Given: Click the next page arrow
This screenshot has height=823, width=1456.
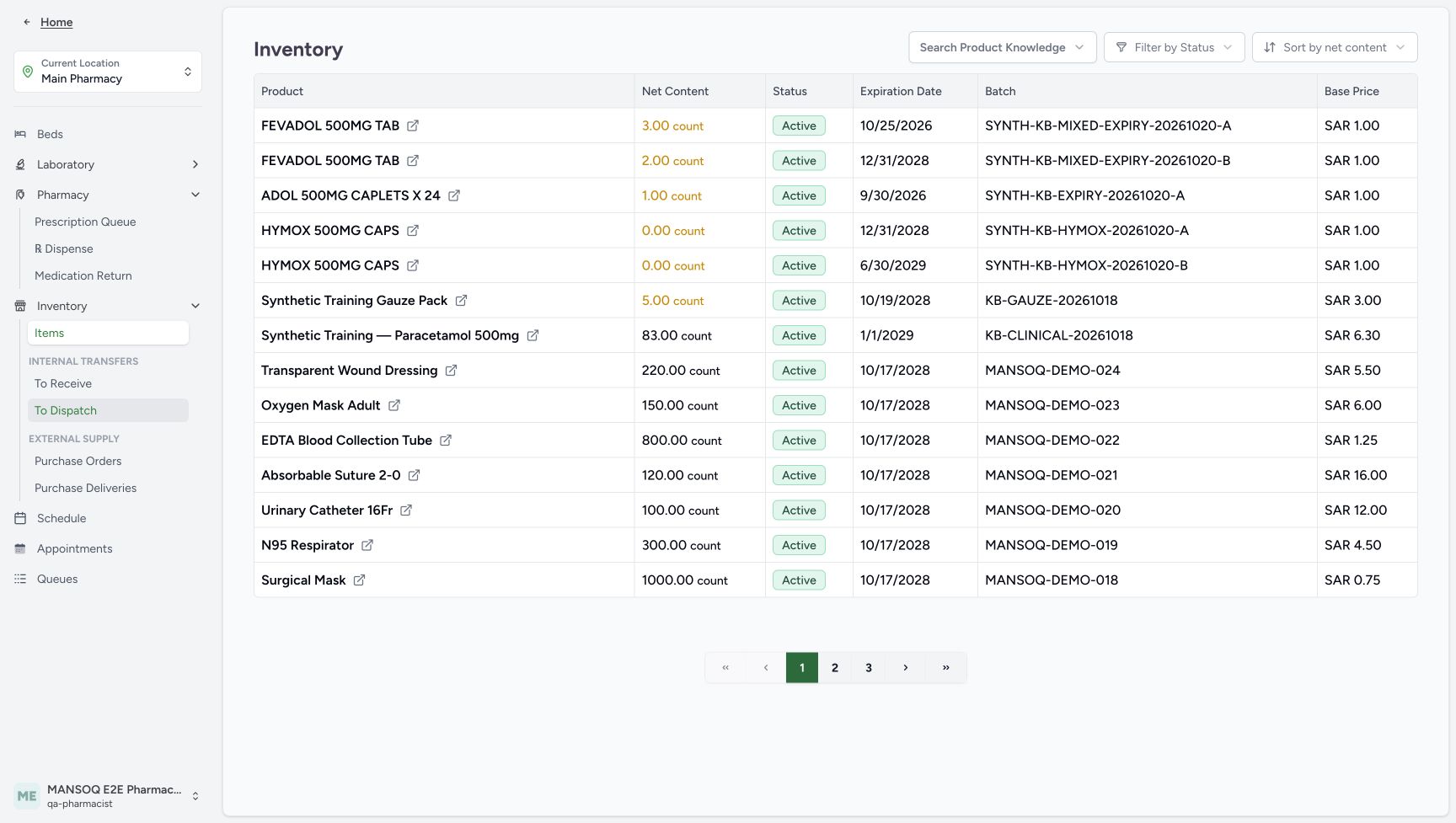Looking at the screenshot, I should (x=906, y=667).
